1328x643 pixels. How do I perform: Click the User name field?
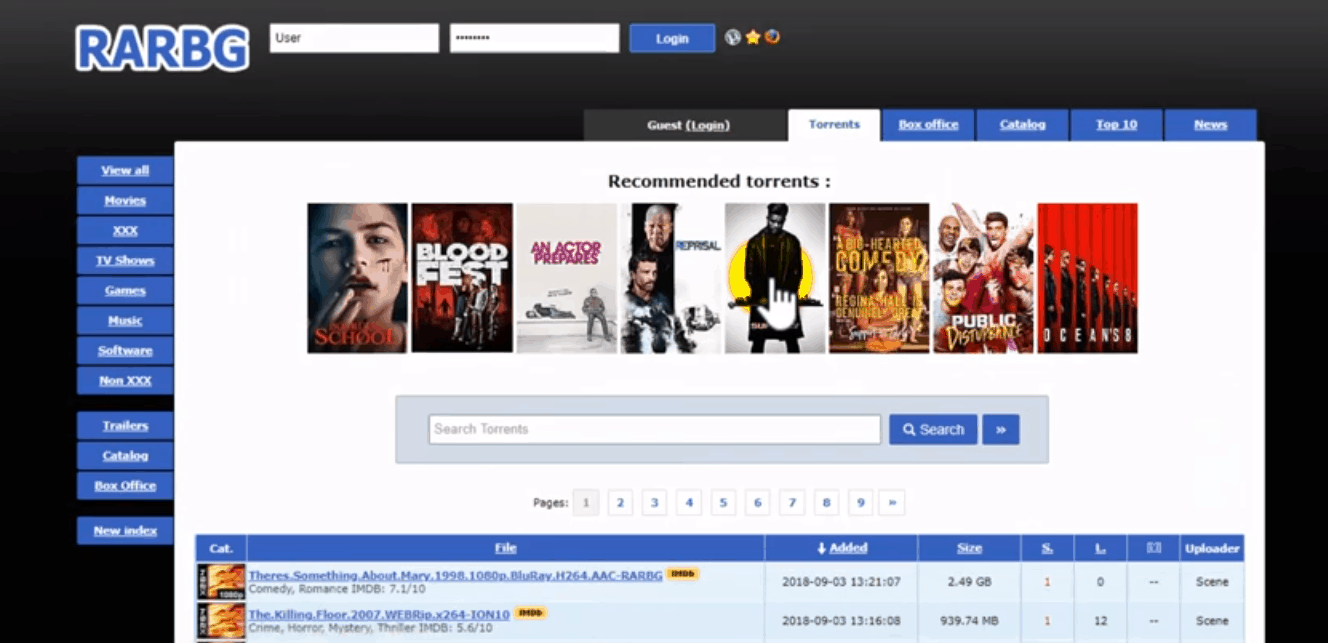354,38
